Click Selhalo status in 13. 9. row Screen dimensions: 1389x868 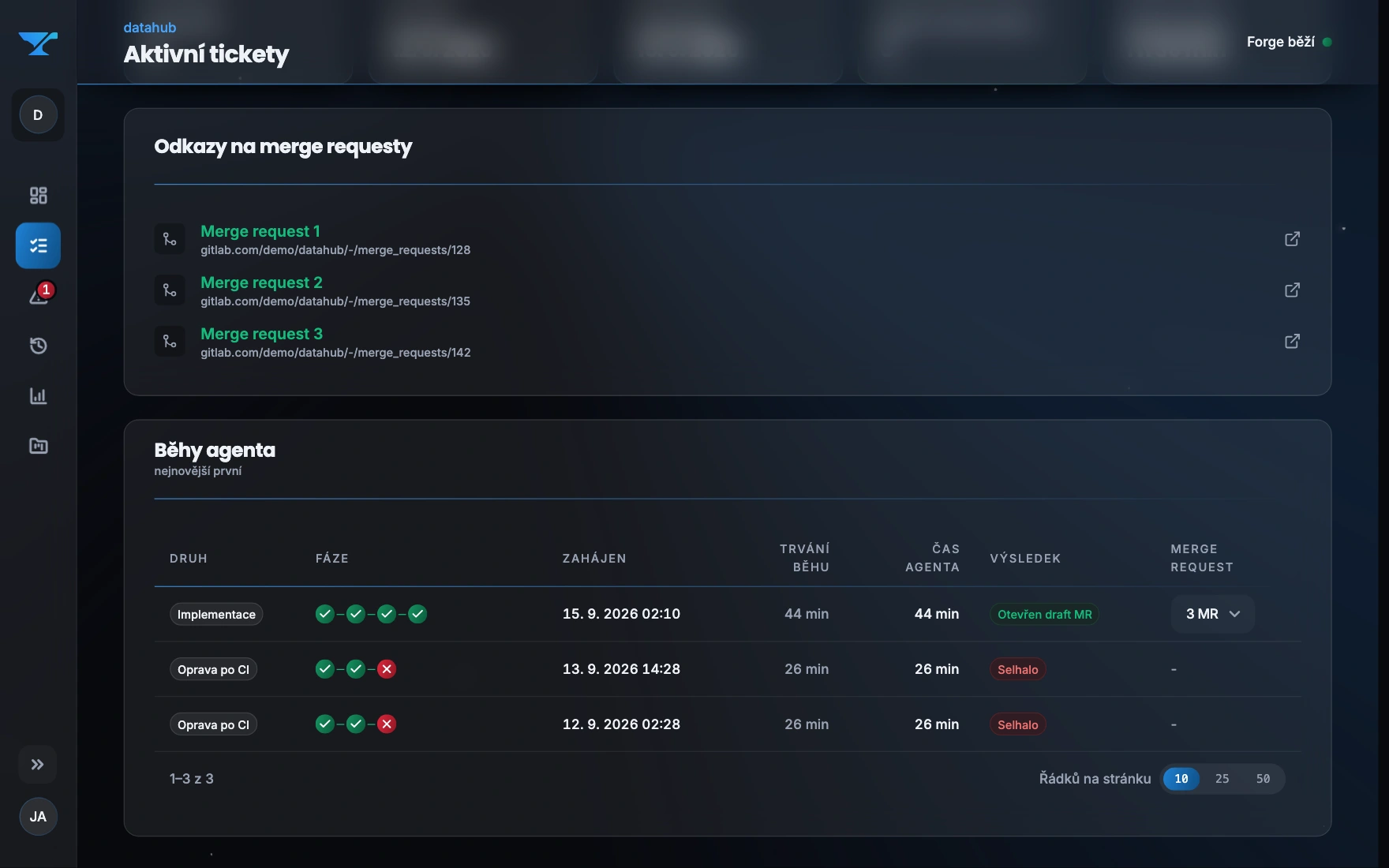click(x=1018, y=669)
